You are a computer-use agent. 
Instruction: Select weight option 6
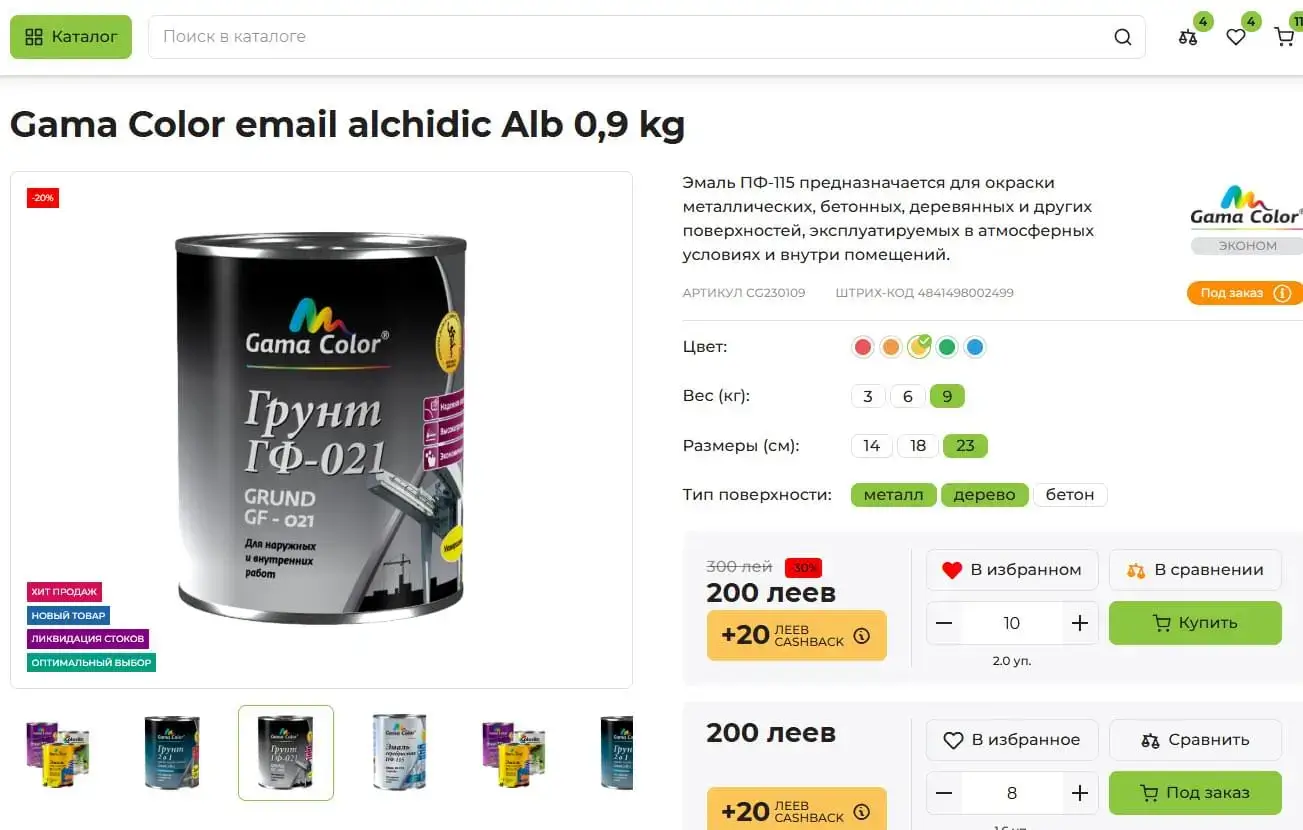point(908,396)
